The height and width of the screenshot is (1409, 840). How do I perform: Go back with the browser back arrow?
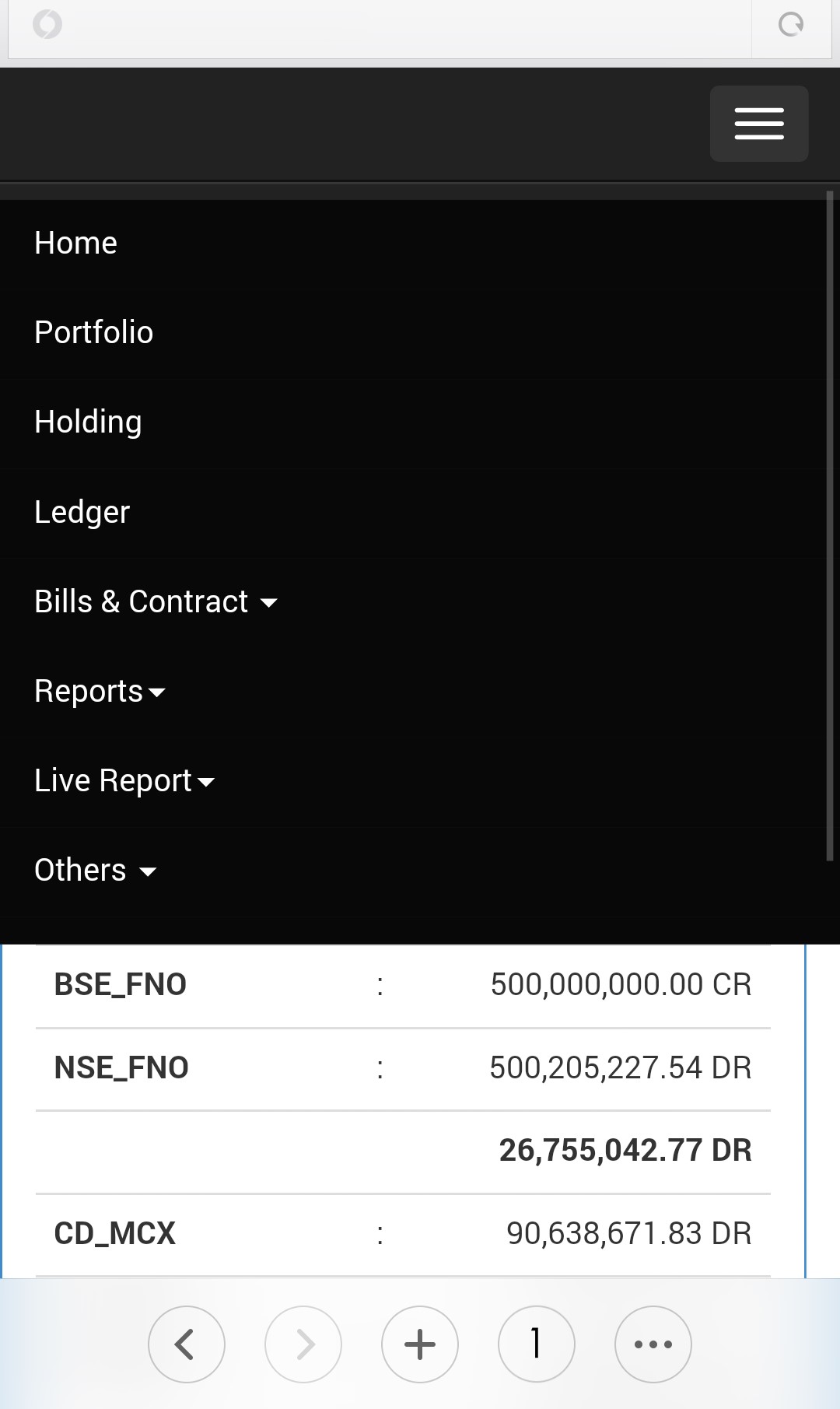186,1344
